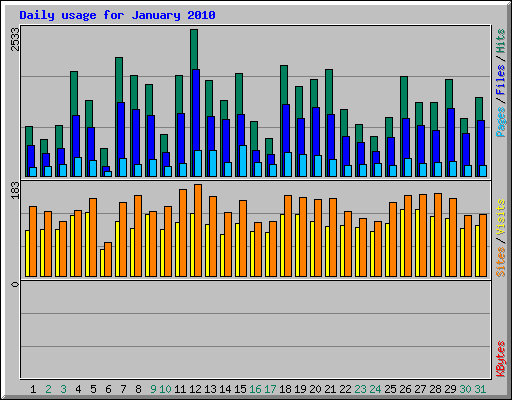Image resolution: width=512 pixels, height=400 pixels.
Task: Click the orange Visits bar for day 12
Action: (x=198, y=230)
